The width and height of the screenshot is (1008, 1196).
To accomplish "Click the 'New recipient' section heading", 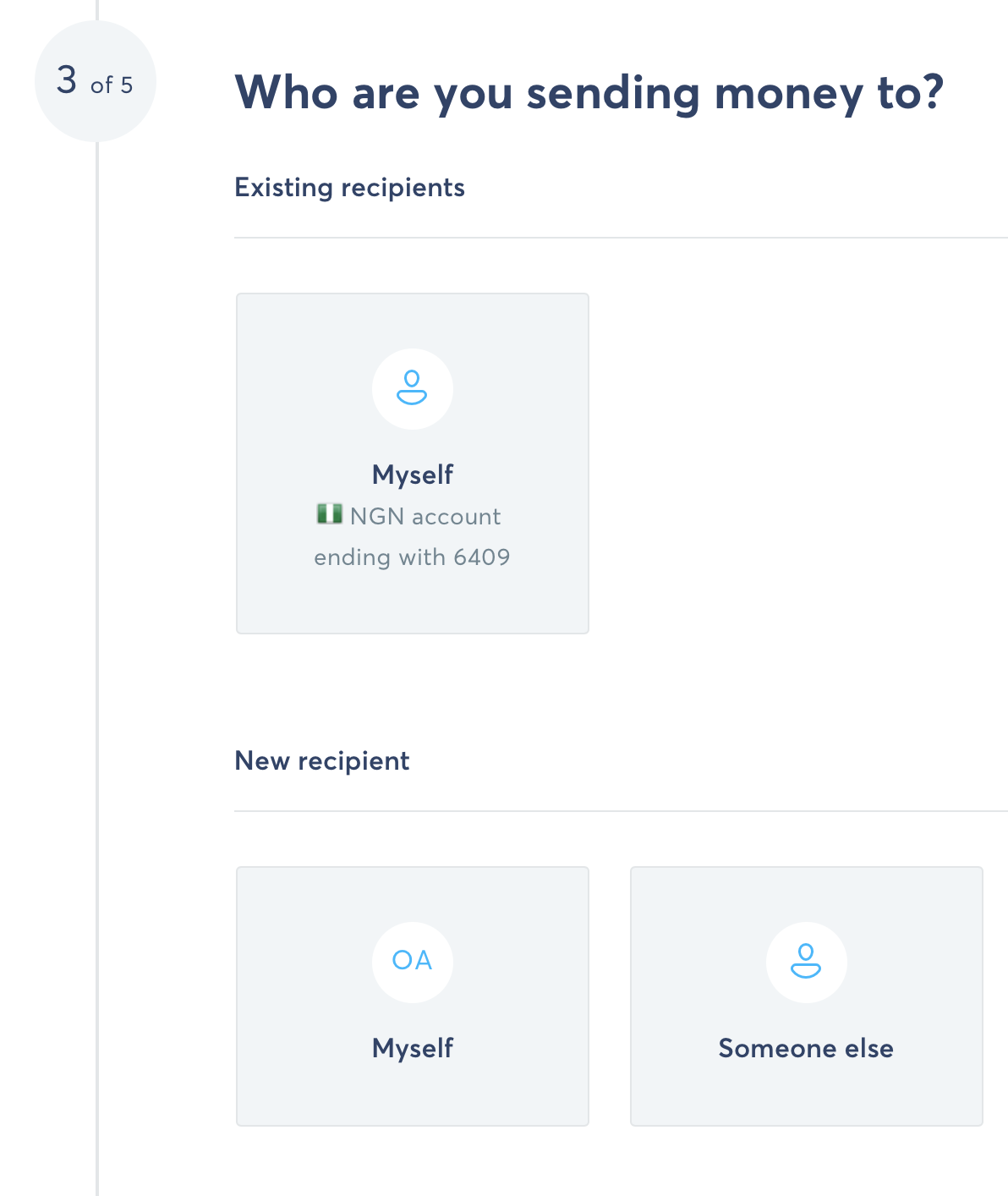I will pyautogui.click(x=321, y=760).
